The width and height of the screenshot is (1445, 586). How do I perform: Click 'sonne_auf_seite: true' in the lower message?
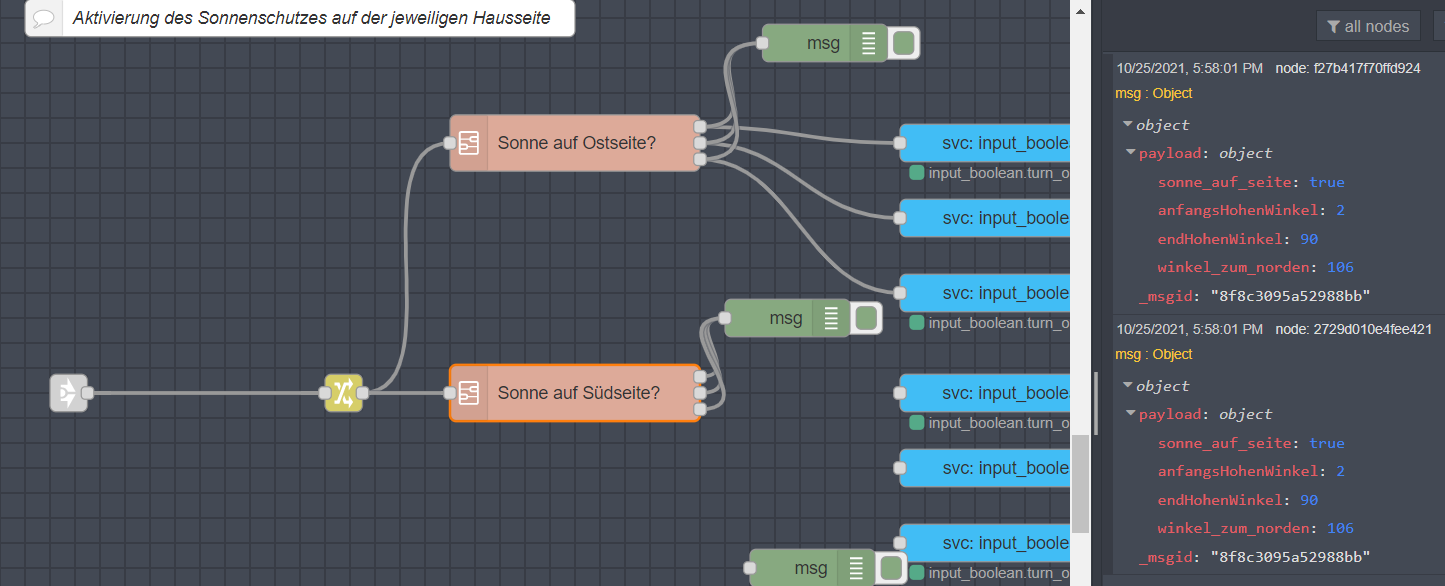[x=1251, y=443]
